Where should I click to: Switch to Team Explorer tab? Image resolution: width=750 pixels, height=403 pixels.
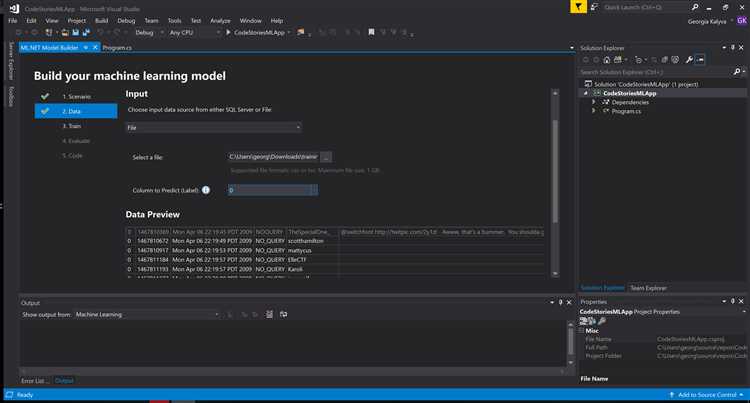[648, 288]
